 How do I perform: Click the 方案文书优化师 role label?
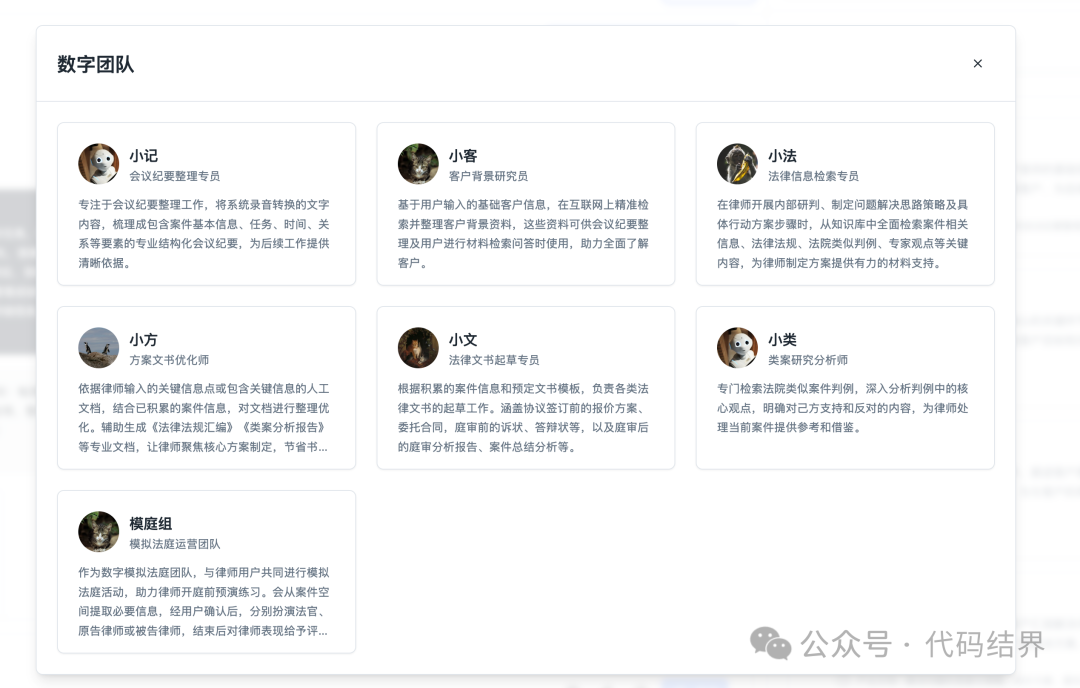[169, 360]
